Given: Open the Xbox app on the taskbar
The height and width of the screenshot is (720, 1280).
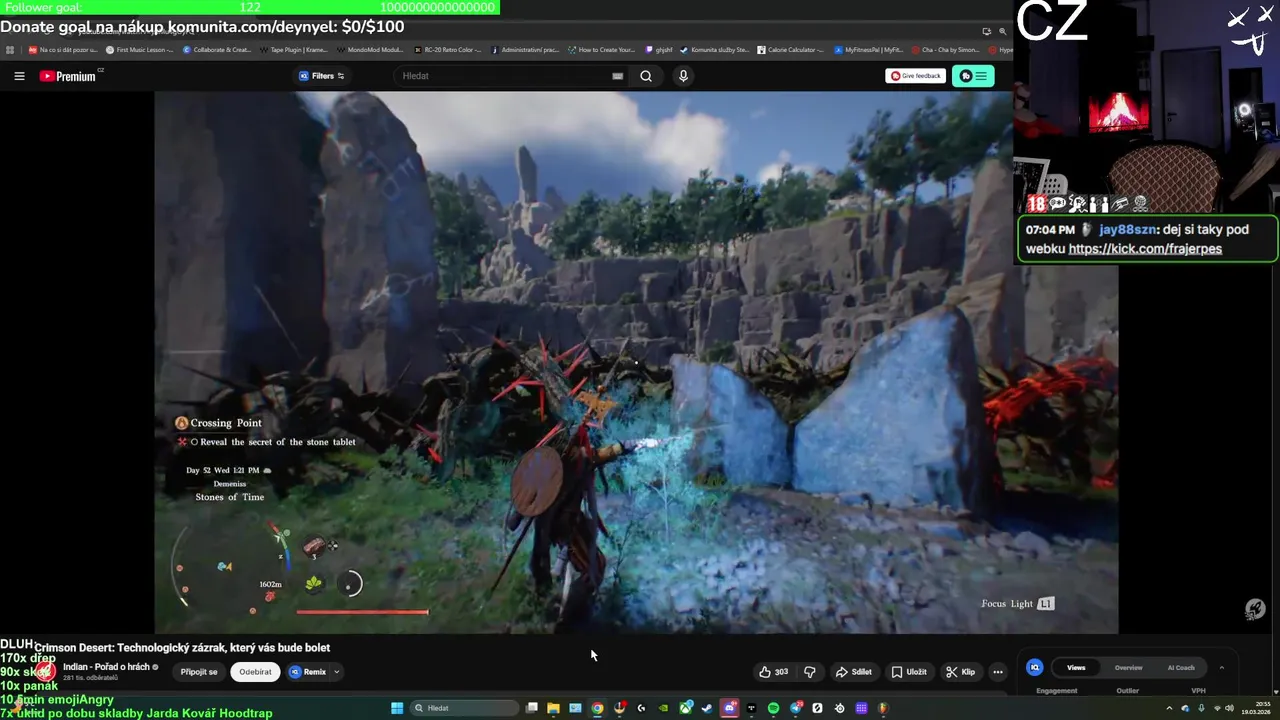Looking at the screenshot, I should pos(685,708).
